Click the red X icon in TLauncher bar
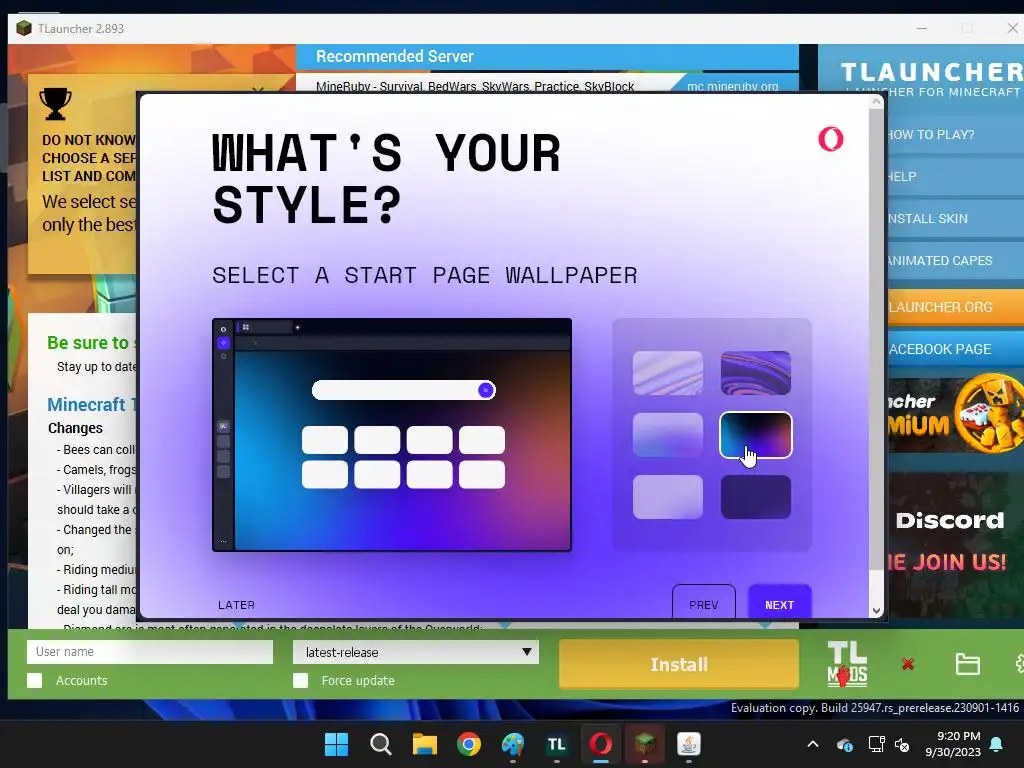 click(x=907, y=664)
